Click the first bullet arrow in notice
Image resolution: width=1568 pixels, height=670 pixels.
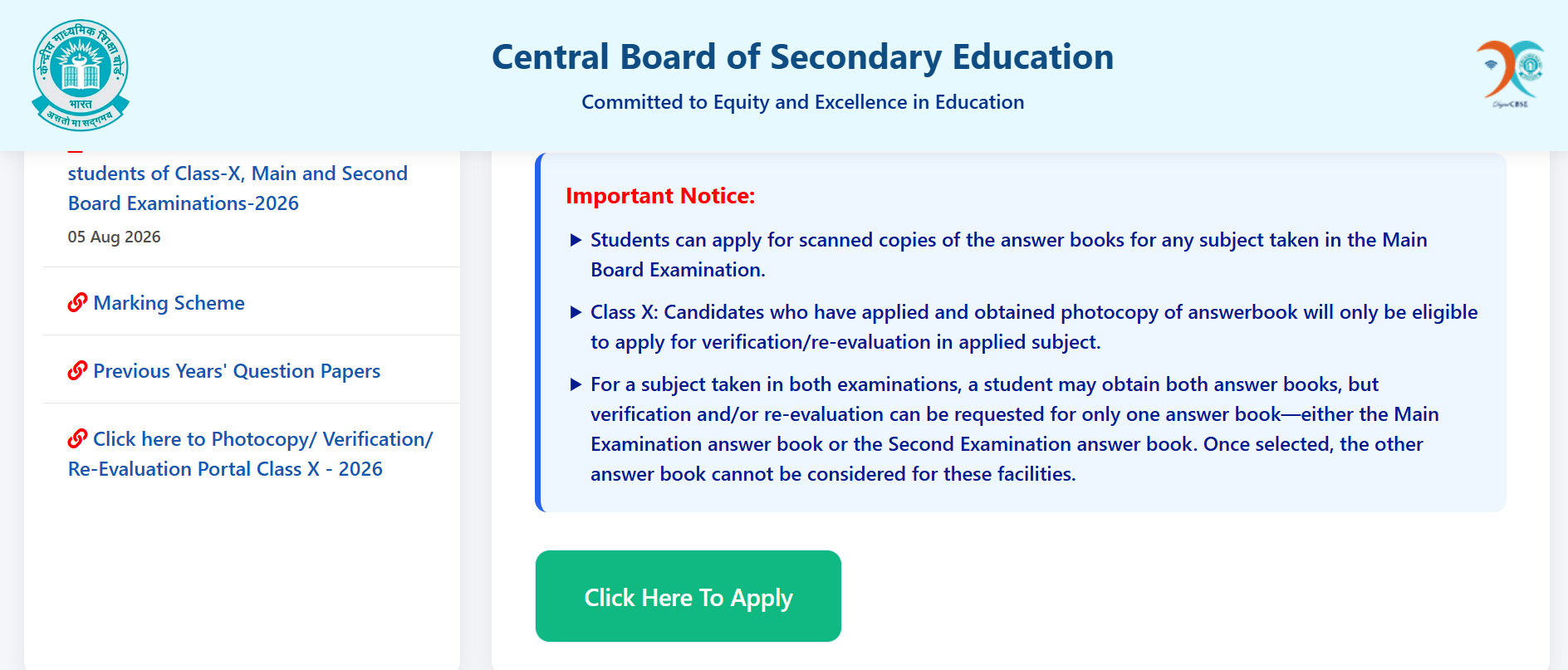[x=576, y=241]
